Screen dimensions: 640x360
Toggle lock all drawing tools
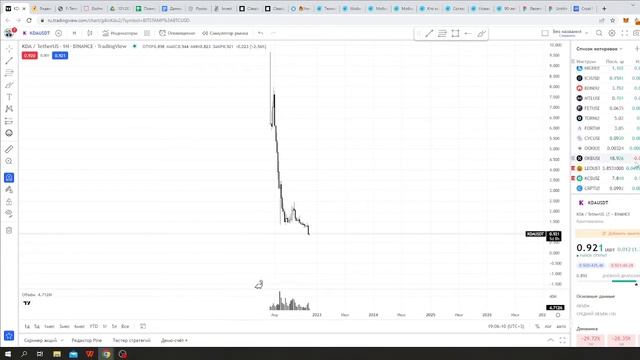pyautogui.click(x=9, y=202)
